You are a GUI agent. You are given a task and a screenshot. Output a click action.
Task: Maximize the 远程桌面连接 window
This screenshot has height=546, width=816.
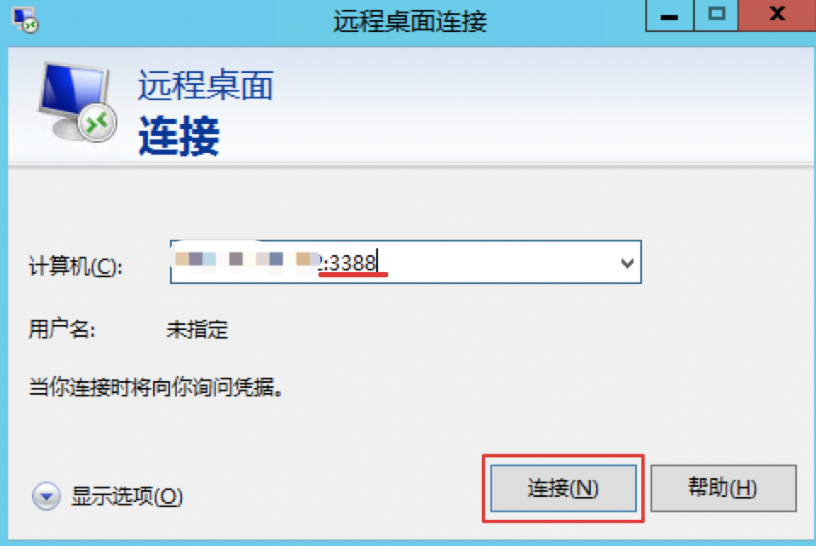(716, 16)
